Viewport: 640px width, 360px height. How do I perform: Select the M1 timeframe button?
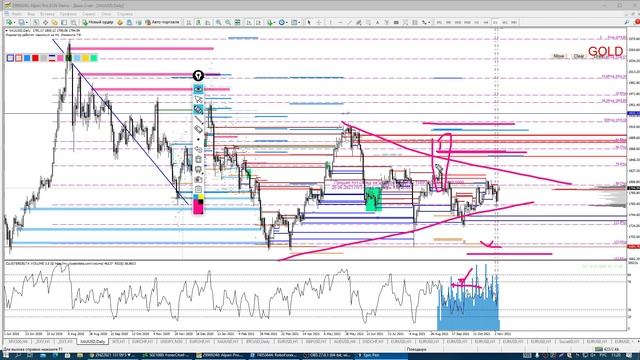(439, 22)
